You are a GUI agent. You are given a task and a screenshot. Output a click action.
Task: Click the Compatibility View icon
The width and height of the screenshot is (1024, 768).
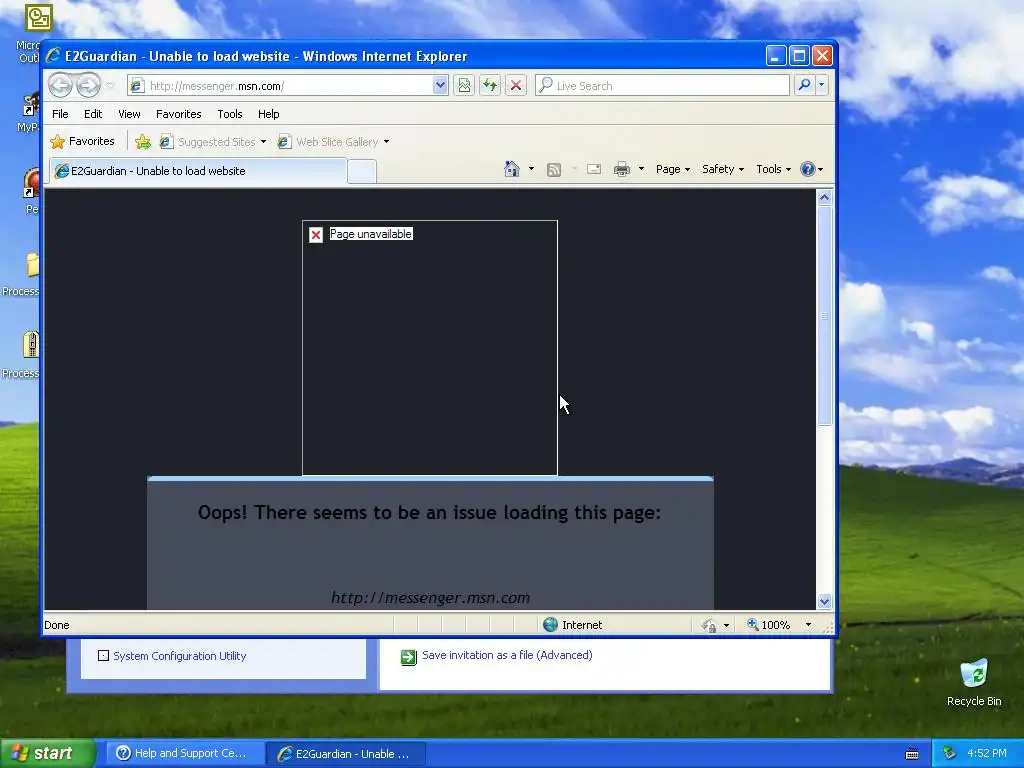pos(464,86)
